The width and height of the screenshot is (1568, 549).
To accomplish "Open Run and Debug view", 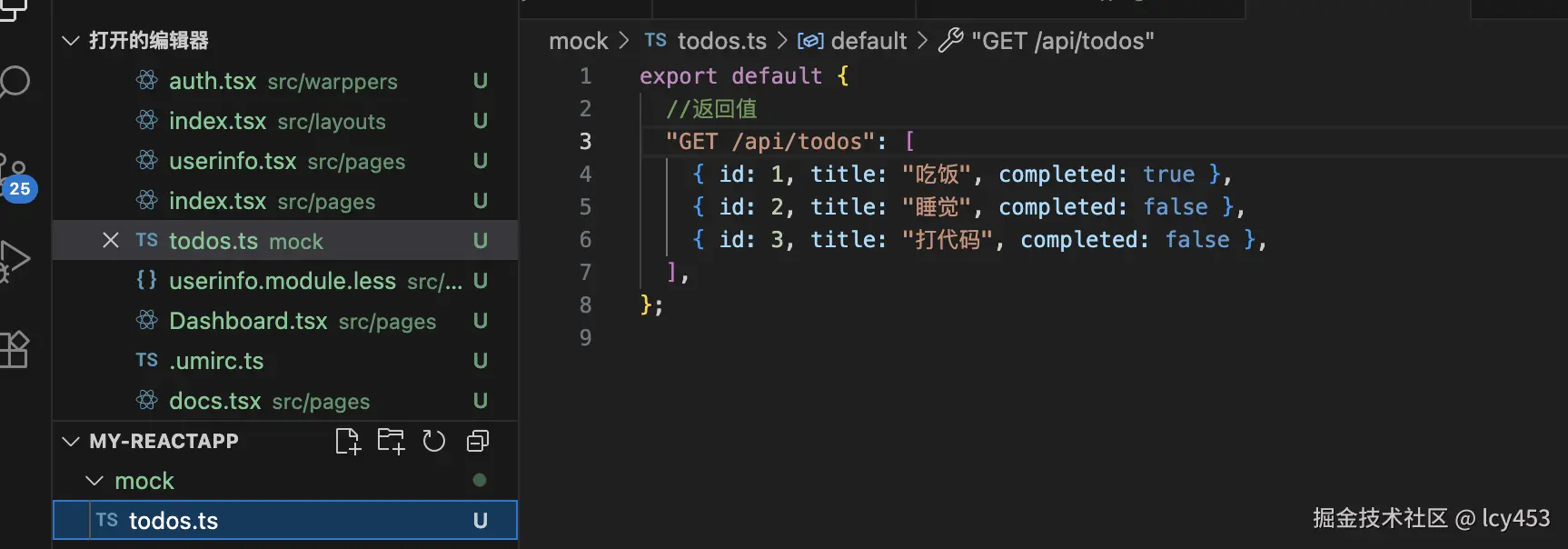I will coord(15,262).
